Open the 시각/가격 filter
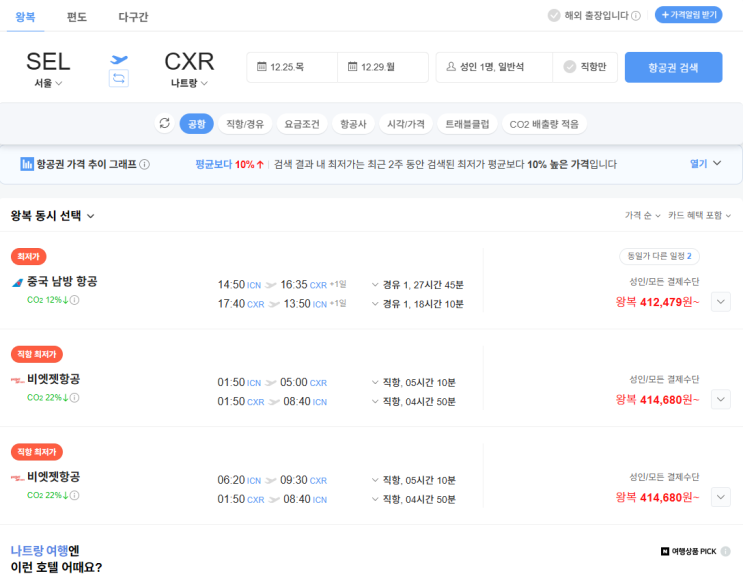Viewport: 743px width, 576px height. point(406,124)
